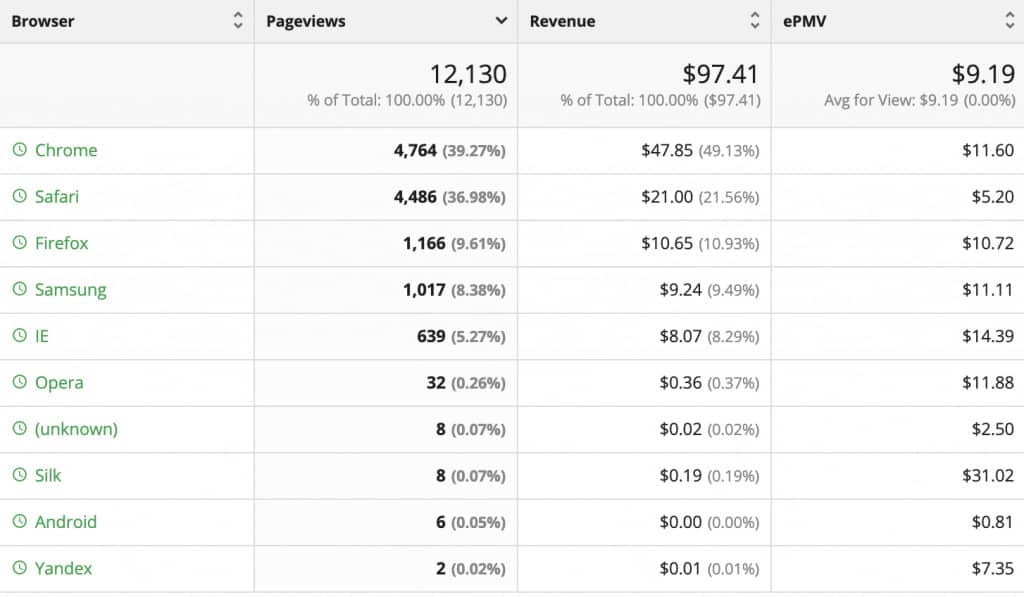Click the clock icon beside Yandex
This screenshot has width=1024, height=597.
22,568
